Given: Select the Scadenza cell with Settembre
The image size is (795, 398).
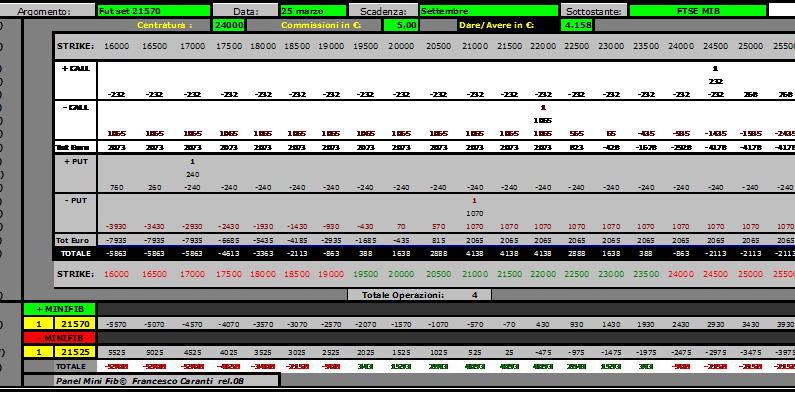Looking at the screenshot, I should [489, 11].
